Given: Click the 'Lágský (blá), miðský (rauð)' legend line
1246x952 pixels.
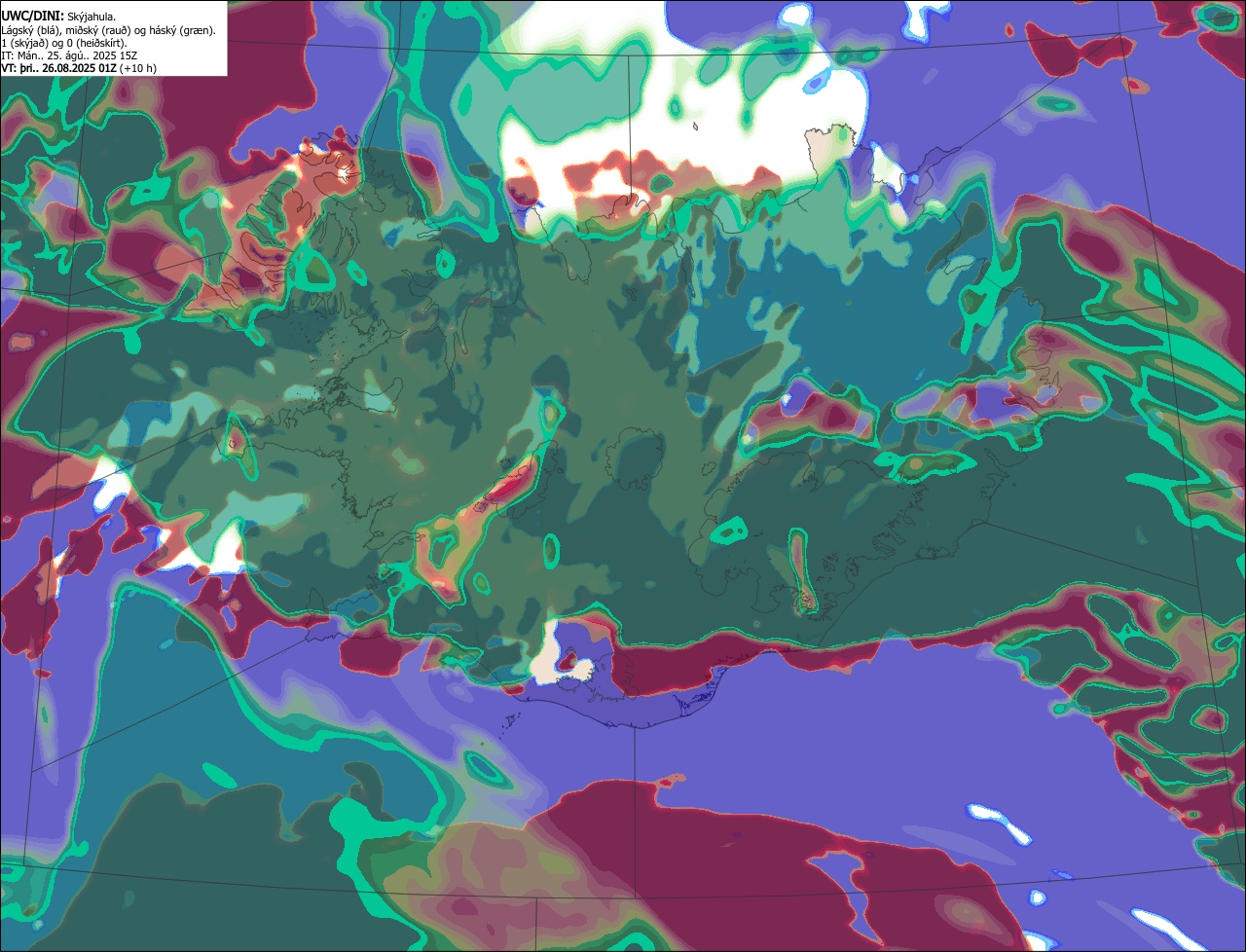Looking at the screenshot, I should 109,30.
